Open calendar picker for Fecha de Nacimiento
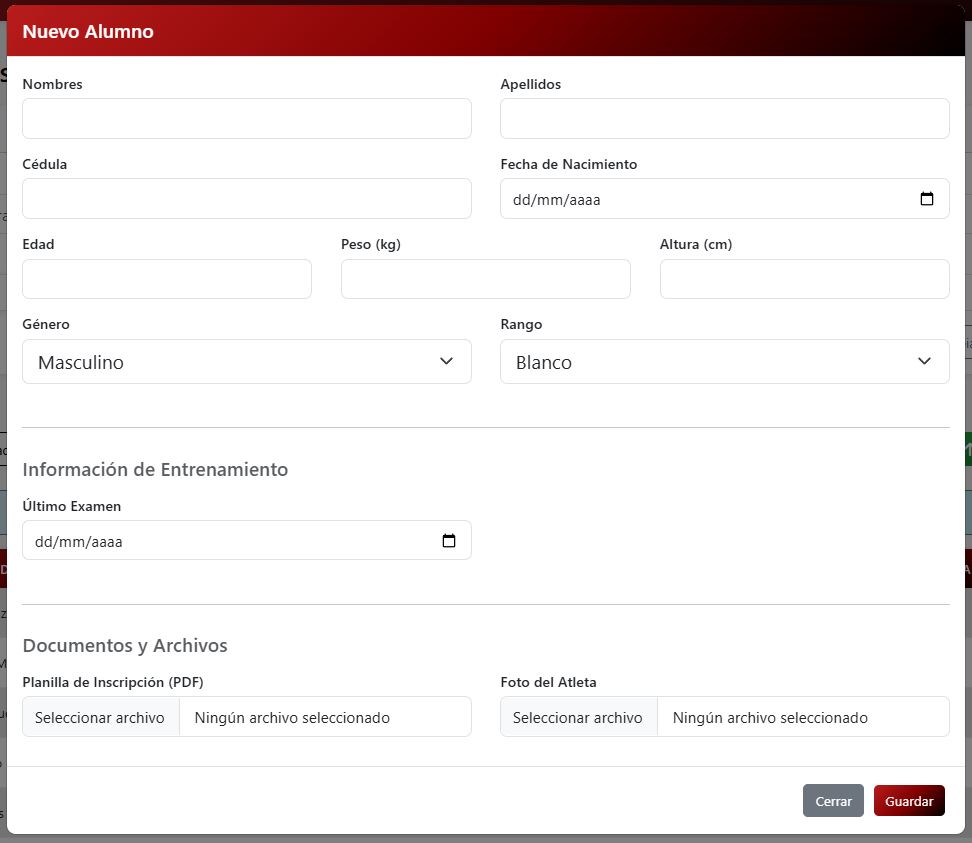This screenshot has height=843, width=972. [926, 199]
